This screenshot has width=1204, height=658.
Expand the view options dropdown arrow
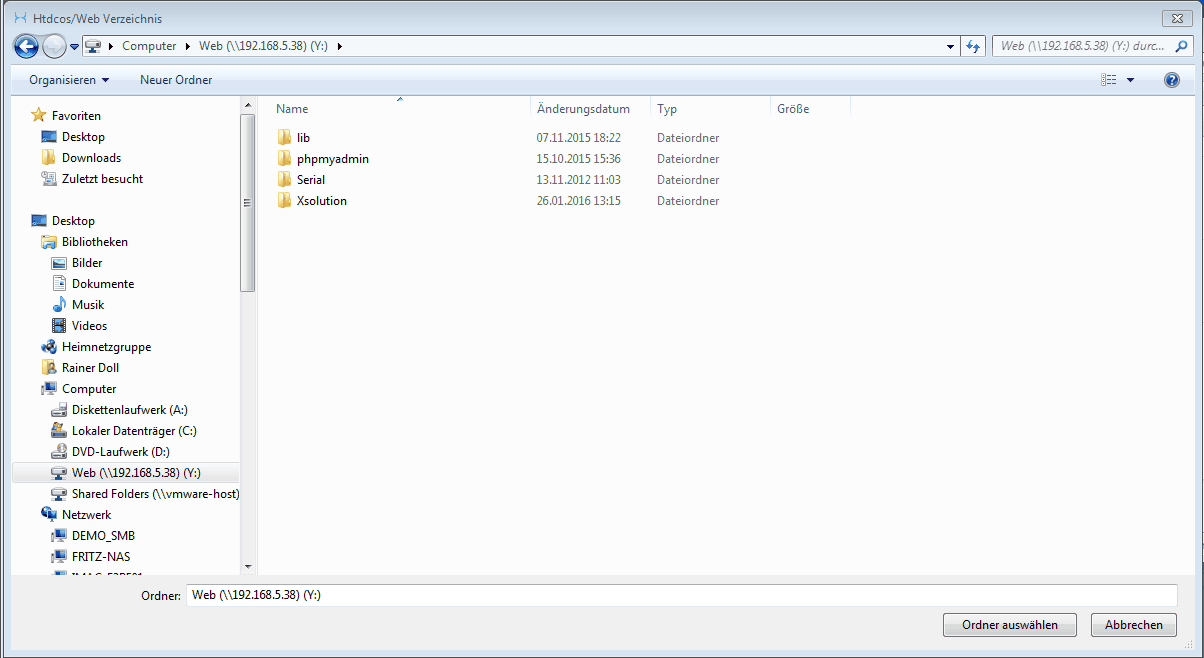pyautogui.click(x=1131, y=80)
